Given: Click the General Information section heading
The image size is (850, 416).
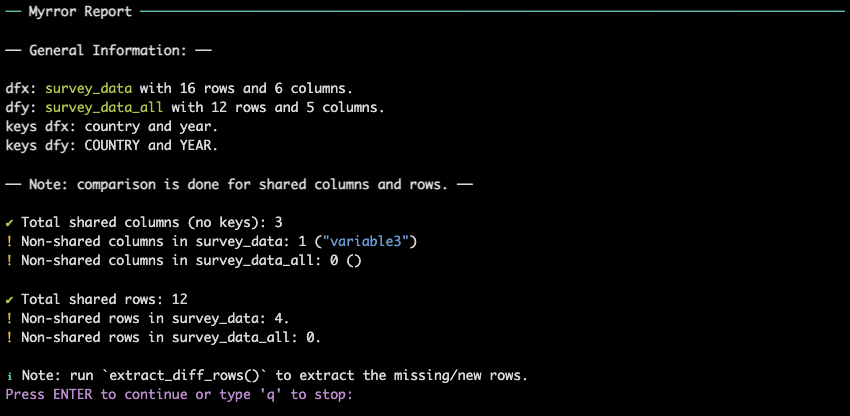Looking at the screenshot, I should pos(108,50).
